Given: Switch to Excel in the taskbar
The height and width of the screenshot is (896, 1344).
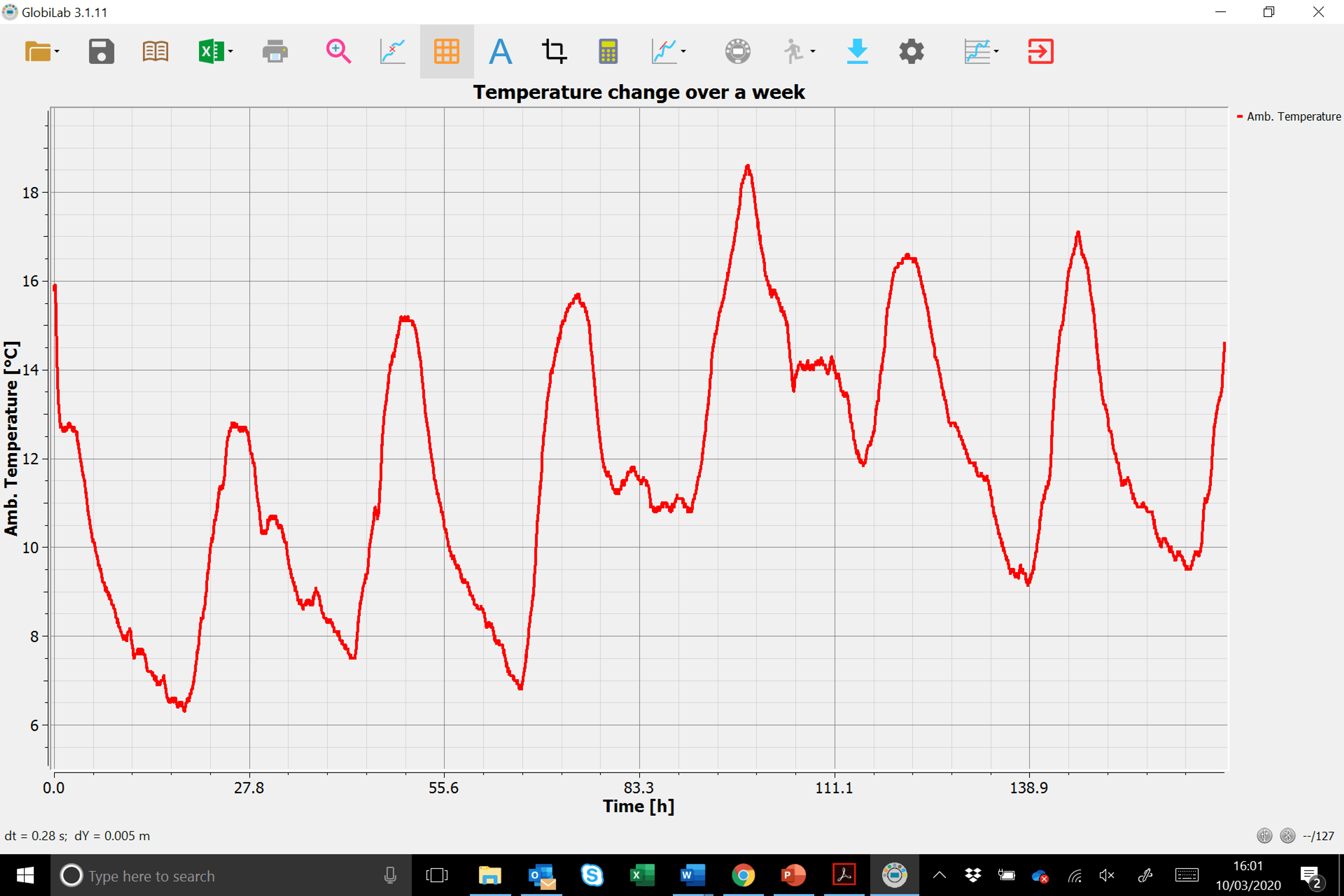Looking at the screenshot, I should (642, 875).
